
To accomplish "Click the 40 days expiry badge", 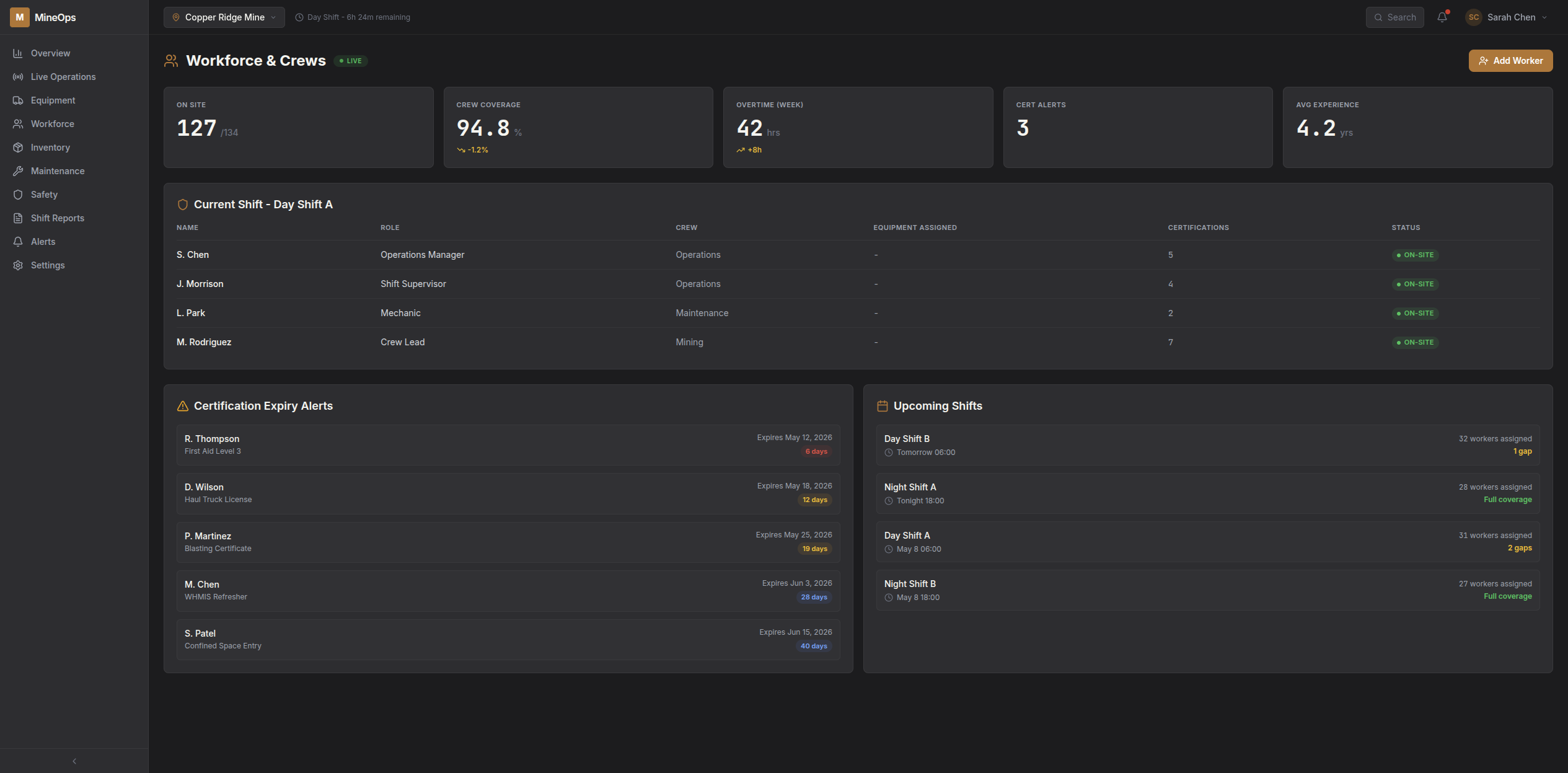I will (814, 646).
